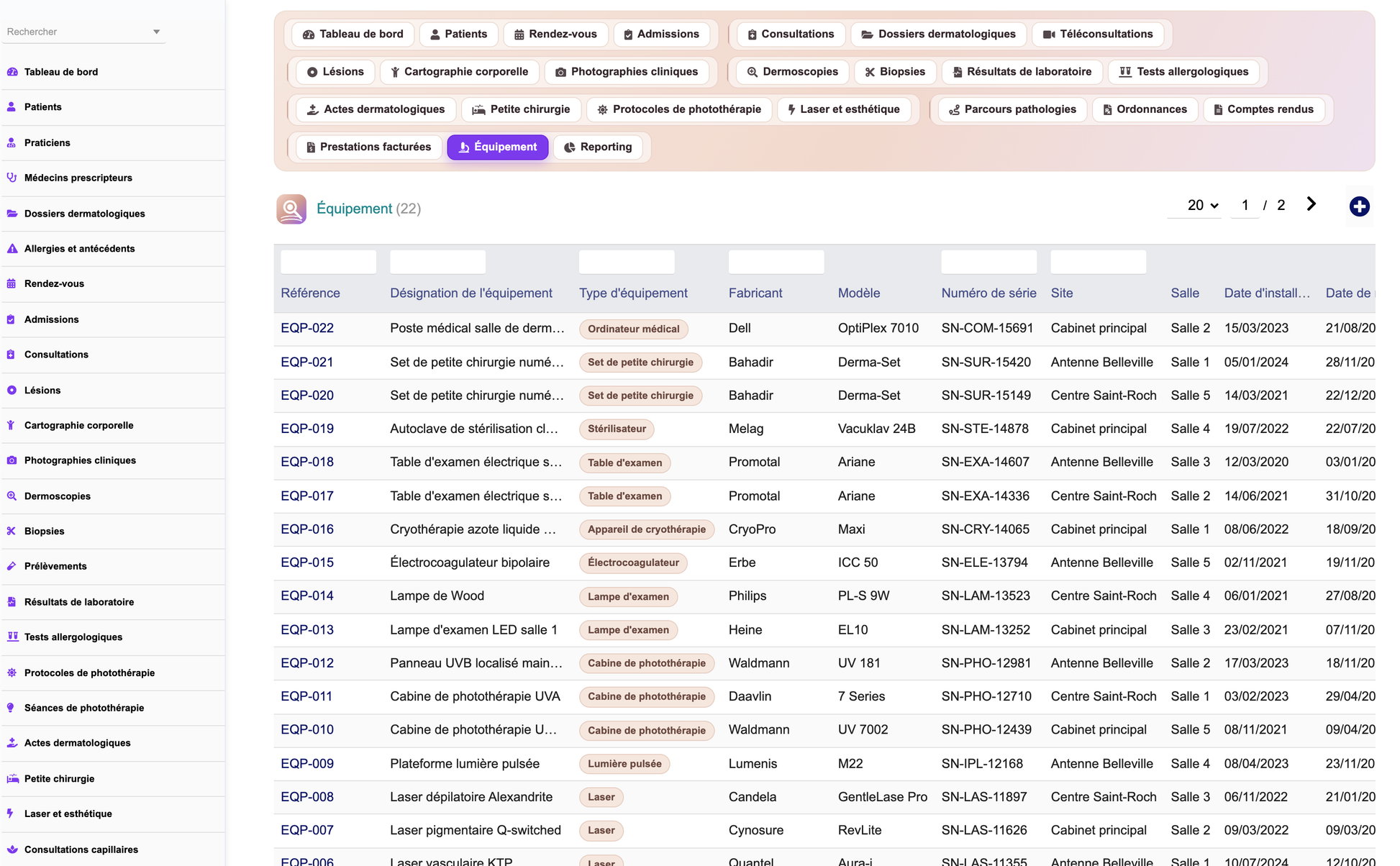Open Dermoscopies top tab

point(792,72)
